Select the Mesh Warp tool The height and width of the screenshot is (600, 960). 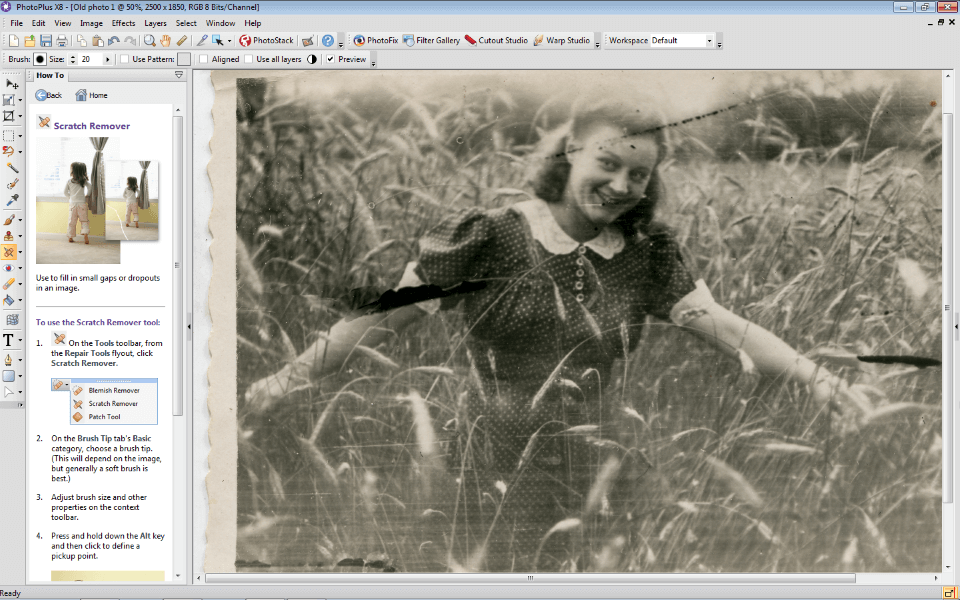pos(11,320)
